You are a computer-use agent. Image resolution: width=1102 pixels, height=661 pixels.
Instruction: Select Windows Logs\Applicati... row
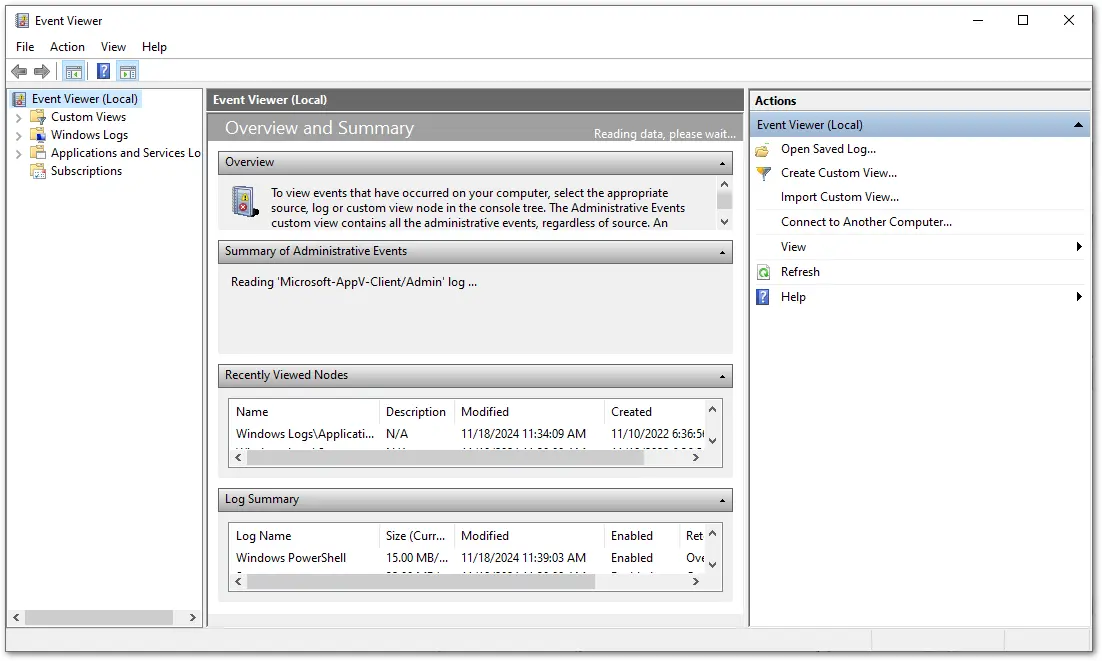point(467,434)
